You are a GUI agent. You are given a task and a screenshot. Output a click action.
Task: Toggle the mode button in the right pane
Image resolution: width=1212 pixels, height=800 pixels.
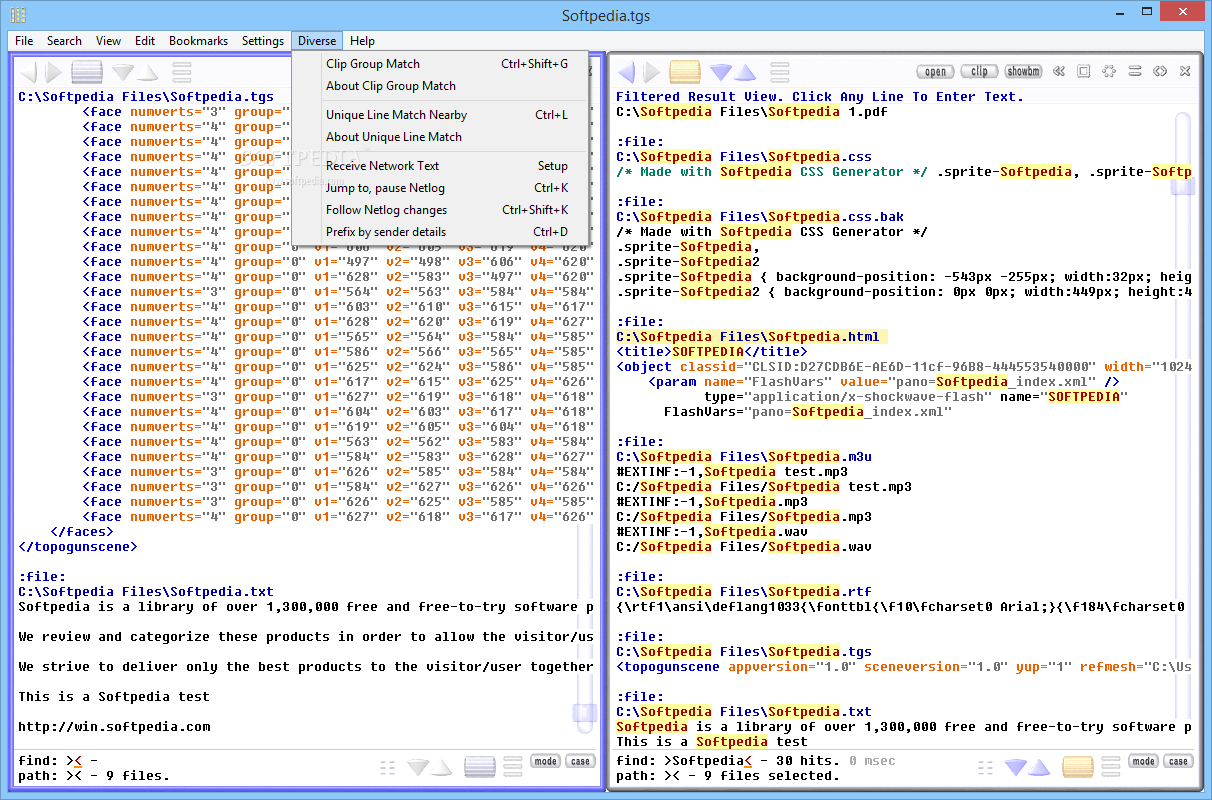(x=1144, y=761)
